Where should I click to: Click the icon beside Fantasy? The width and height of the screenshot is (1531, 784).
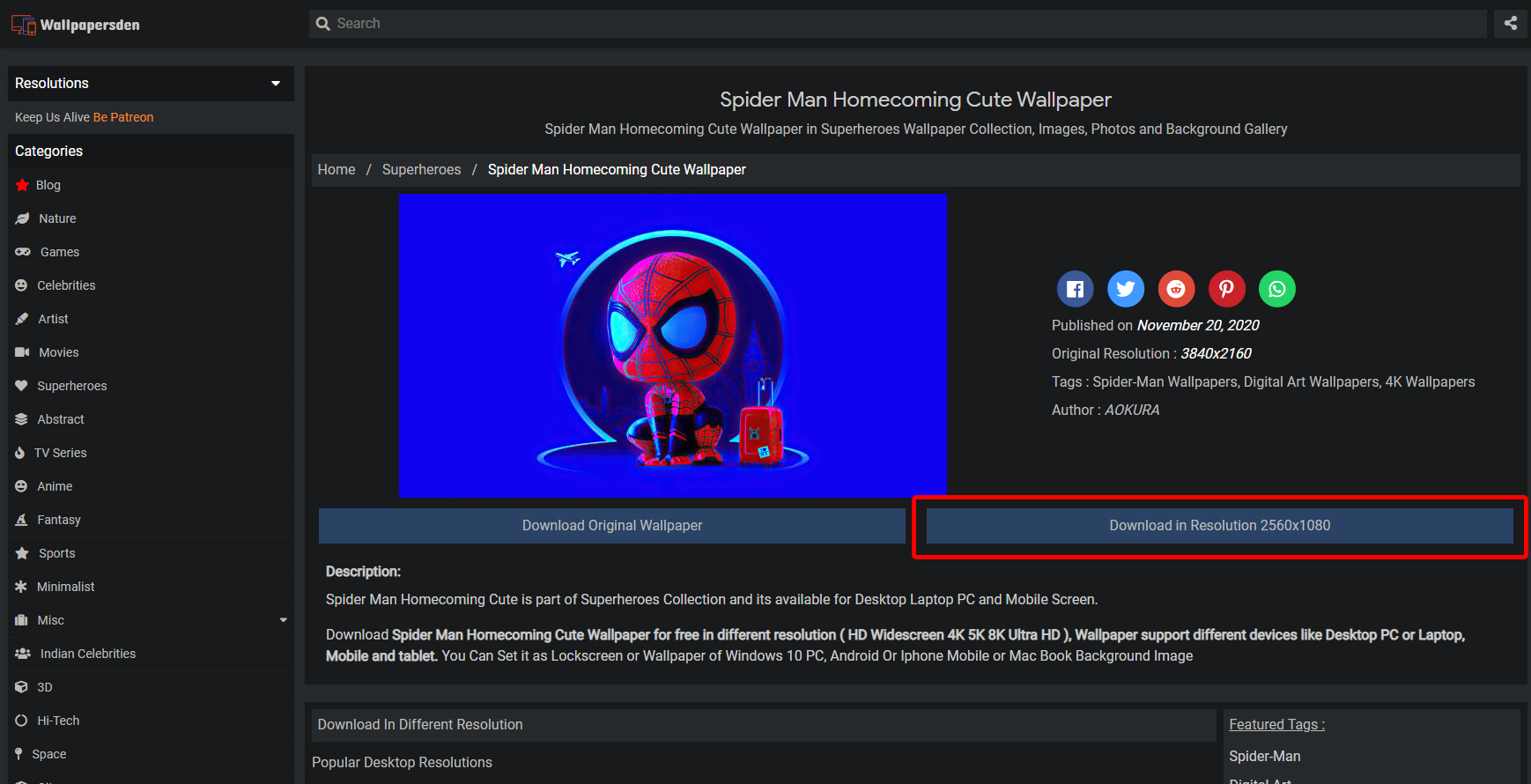[21, 520]
